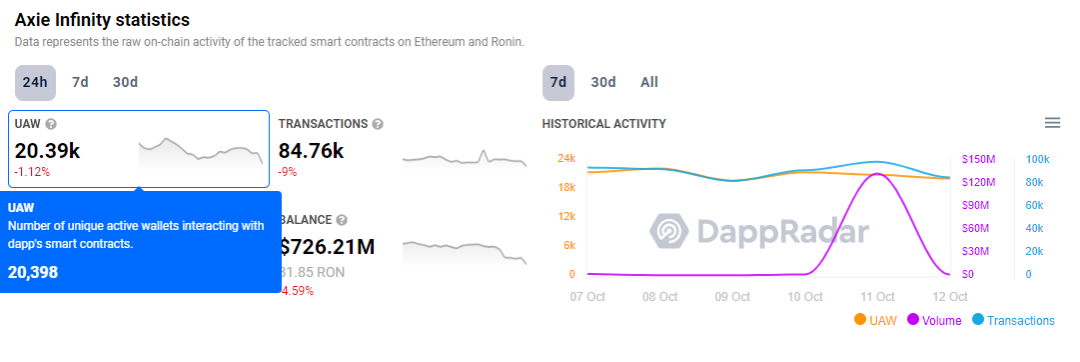Click the Volume peak at 11 Oct
1080x362 pixels.
pyautogui.click(x=877, y=174)
